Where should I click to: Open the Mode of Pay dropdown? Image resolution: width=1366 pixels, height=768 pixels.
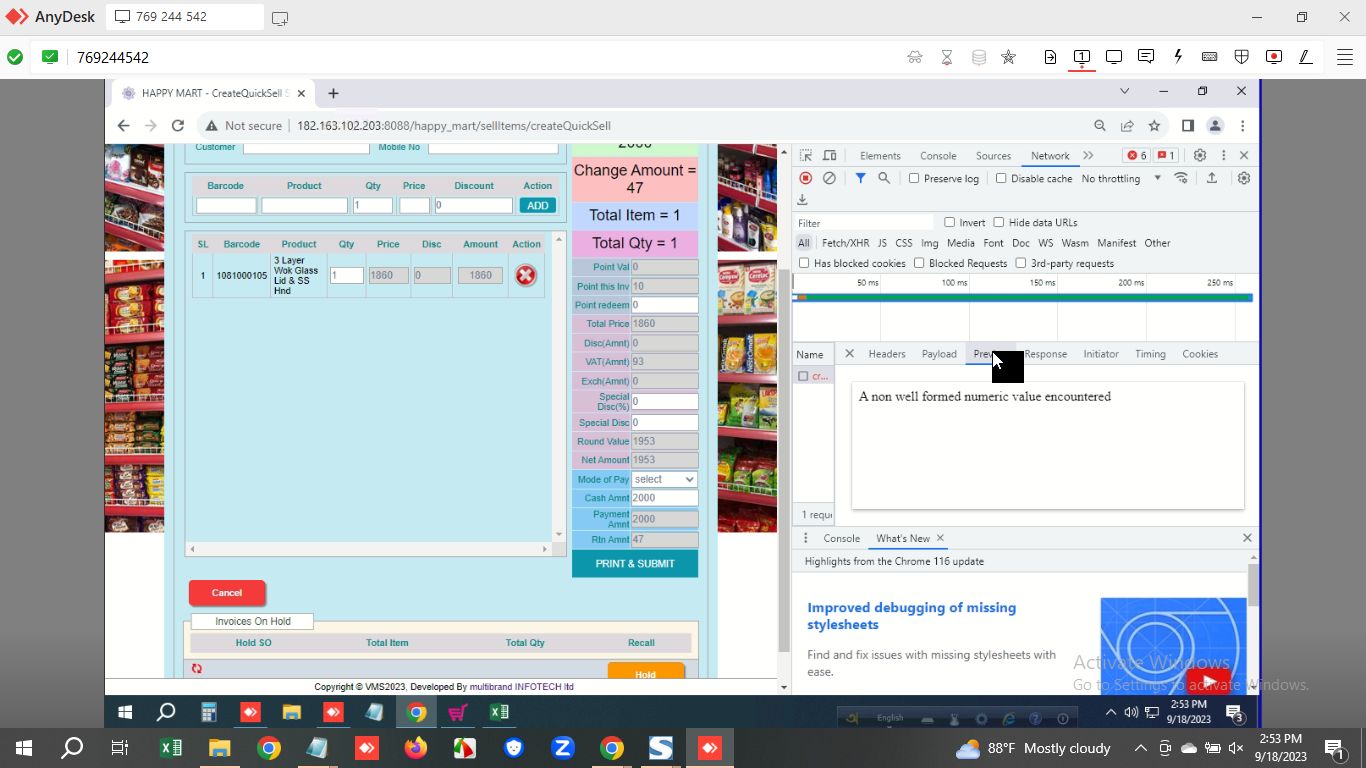point(664,479)
